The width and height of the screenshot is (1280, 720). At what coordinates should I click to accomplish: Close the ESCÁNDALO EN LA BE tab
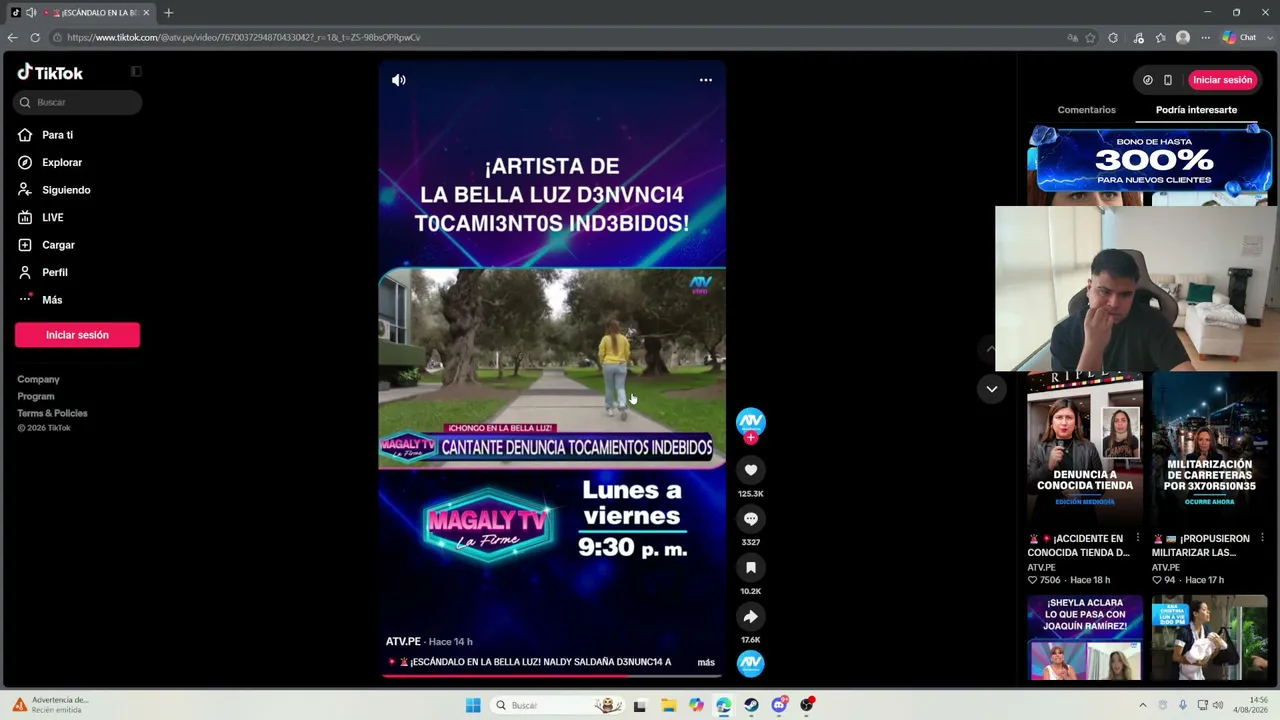[x=146, y=13]
